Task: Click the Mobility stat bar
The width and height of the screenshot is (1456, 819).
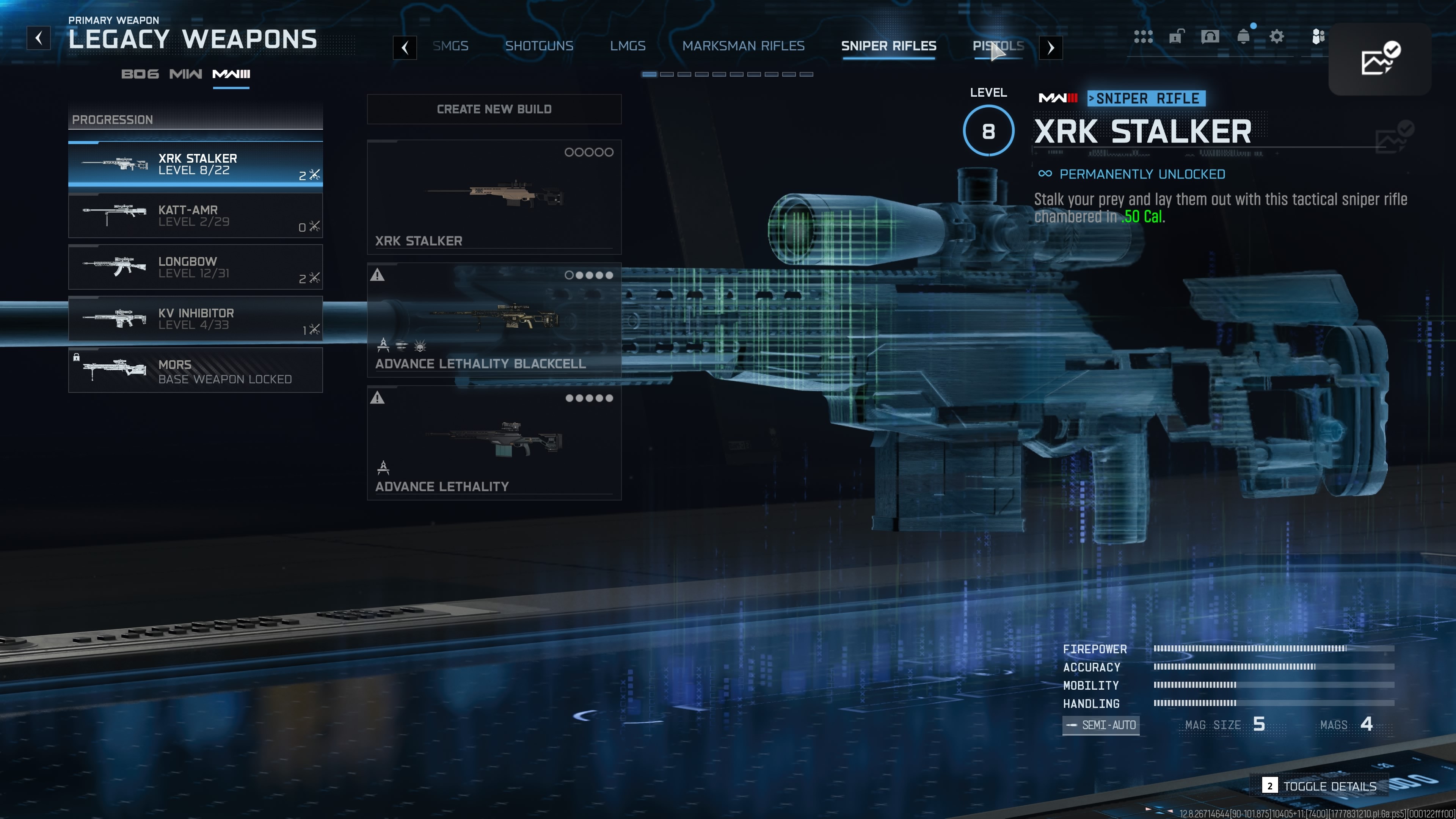Action: [1274, 684]
